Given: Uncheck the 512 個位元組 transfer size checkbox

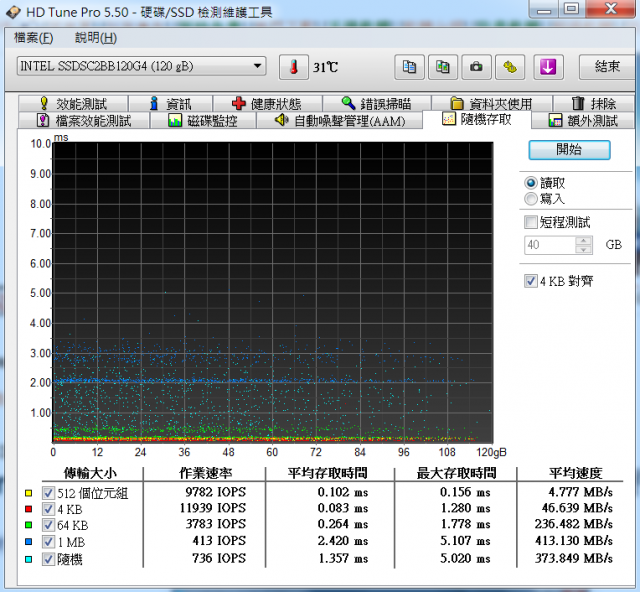Looking at the screenshot, I should (x=48, y=493).
